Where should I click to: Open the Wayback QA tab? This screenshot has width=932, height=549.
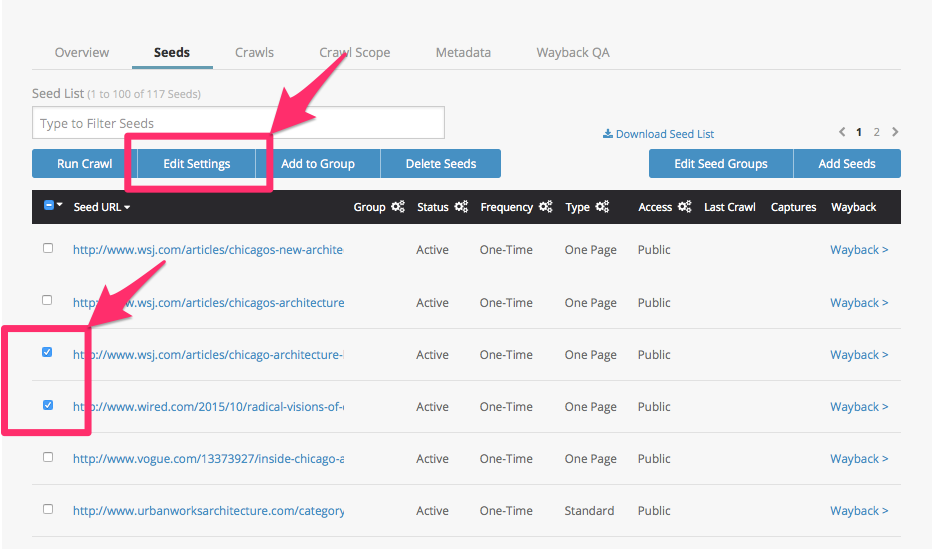[572, 52]
